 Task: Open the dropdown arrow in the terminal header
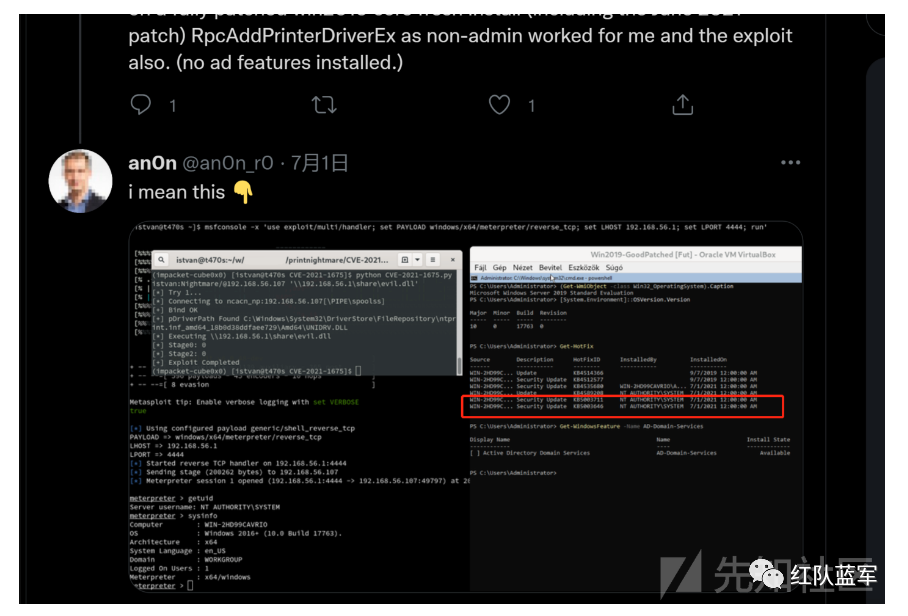[418, 260]
